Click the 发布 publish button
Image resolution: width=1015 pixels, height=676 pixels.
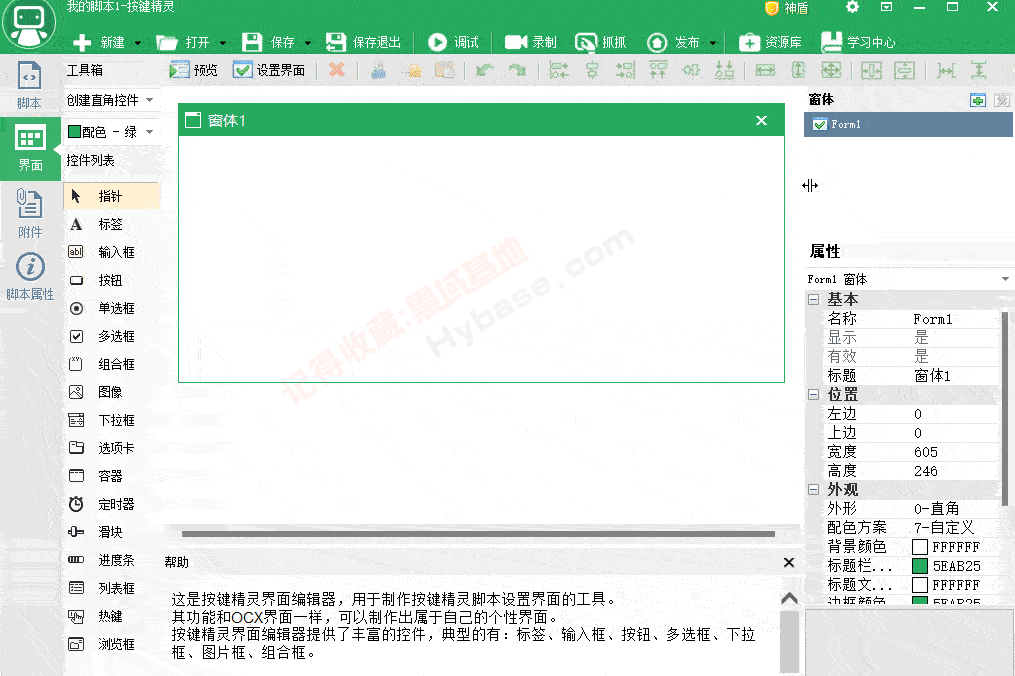point(674,42)
